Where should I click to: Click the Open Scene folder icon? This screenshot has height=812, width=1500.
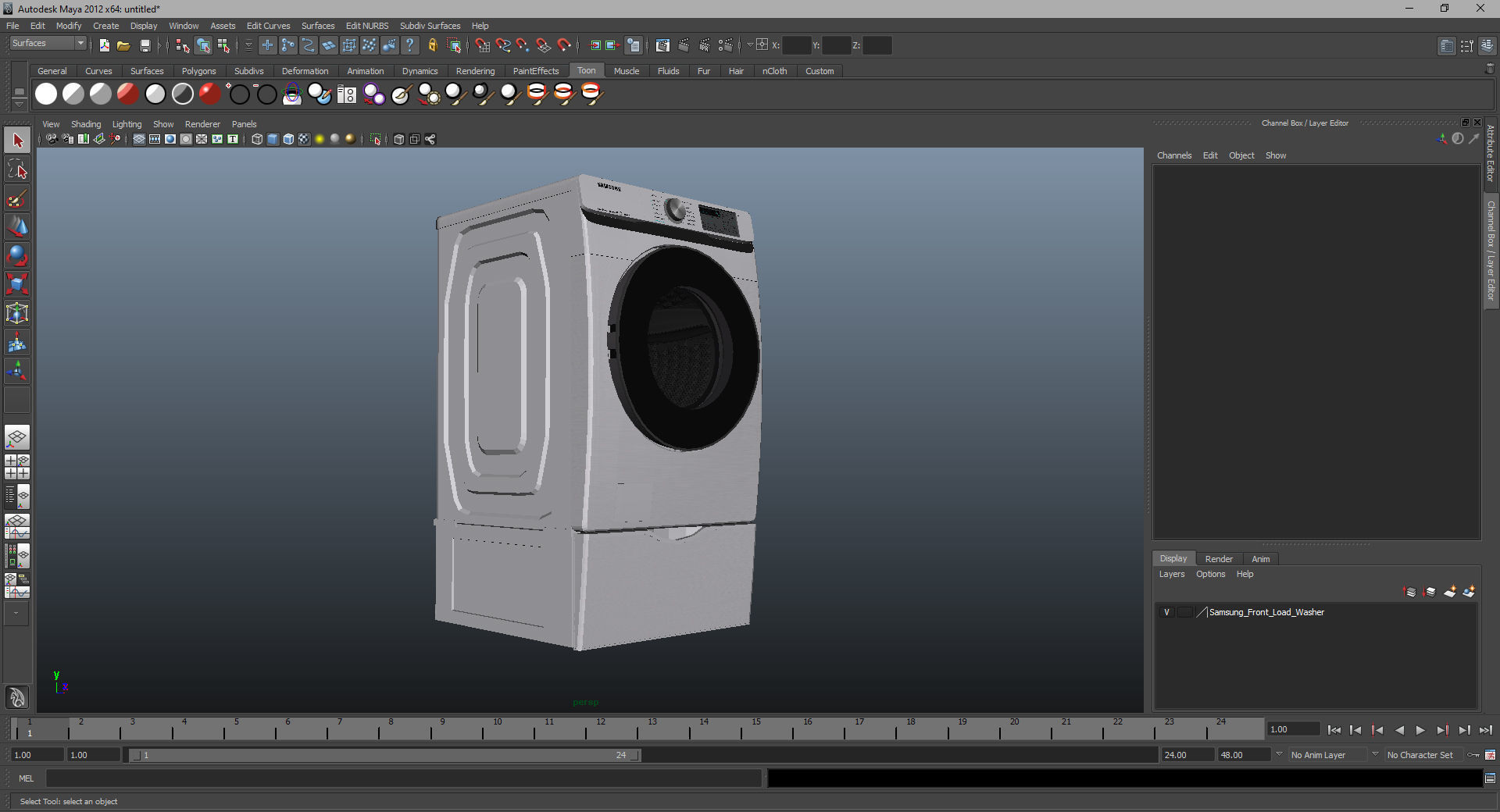(x=123, y=45)
